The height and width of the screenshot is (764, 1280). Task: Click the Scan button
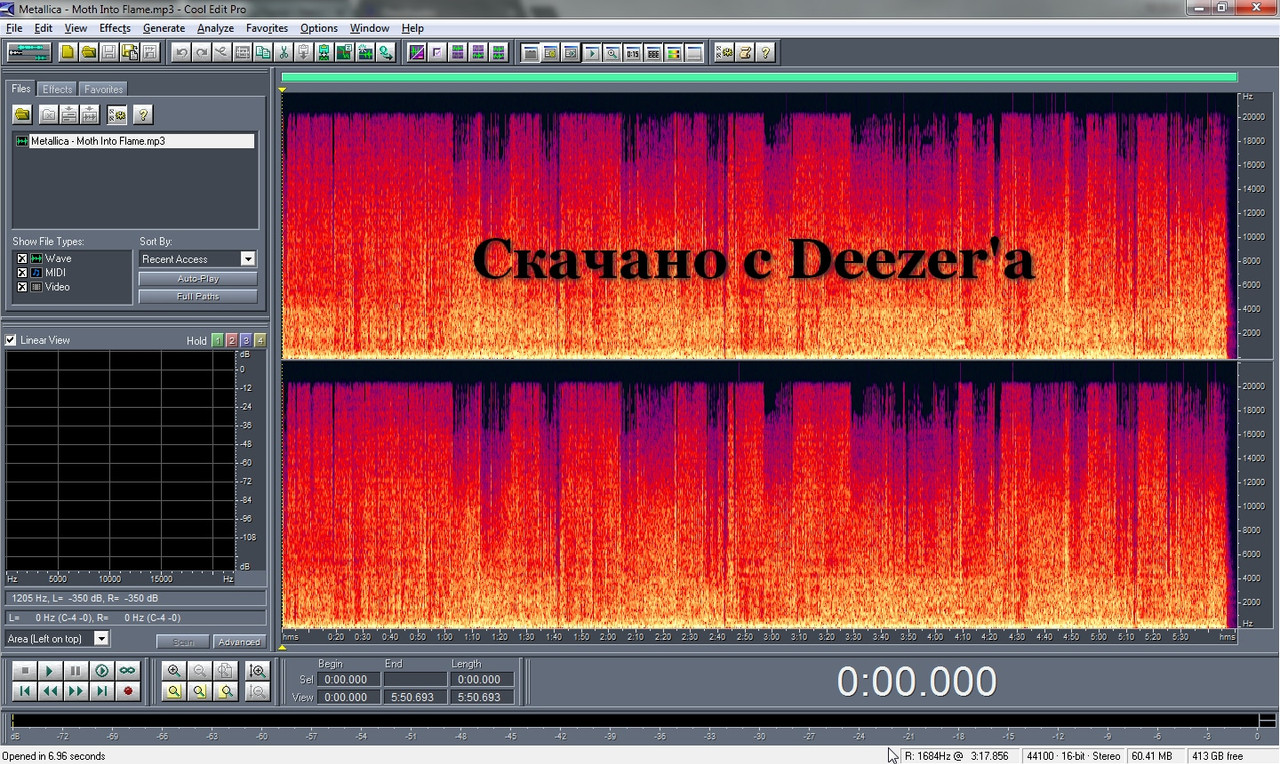tap(183, 642)
